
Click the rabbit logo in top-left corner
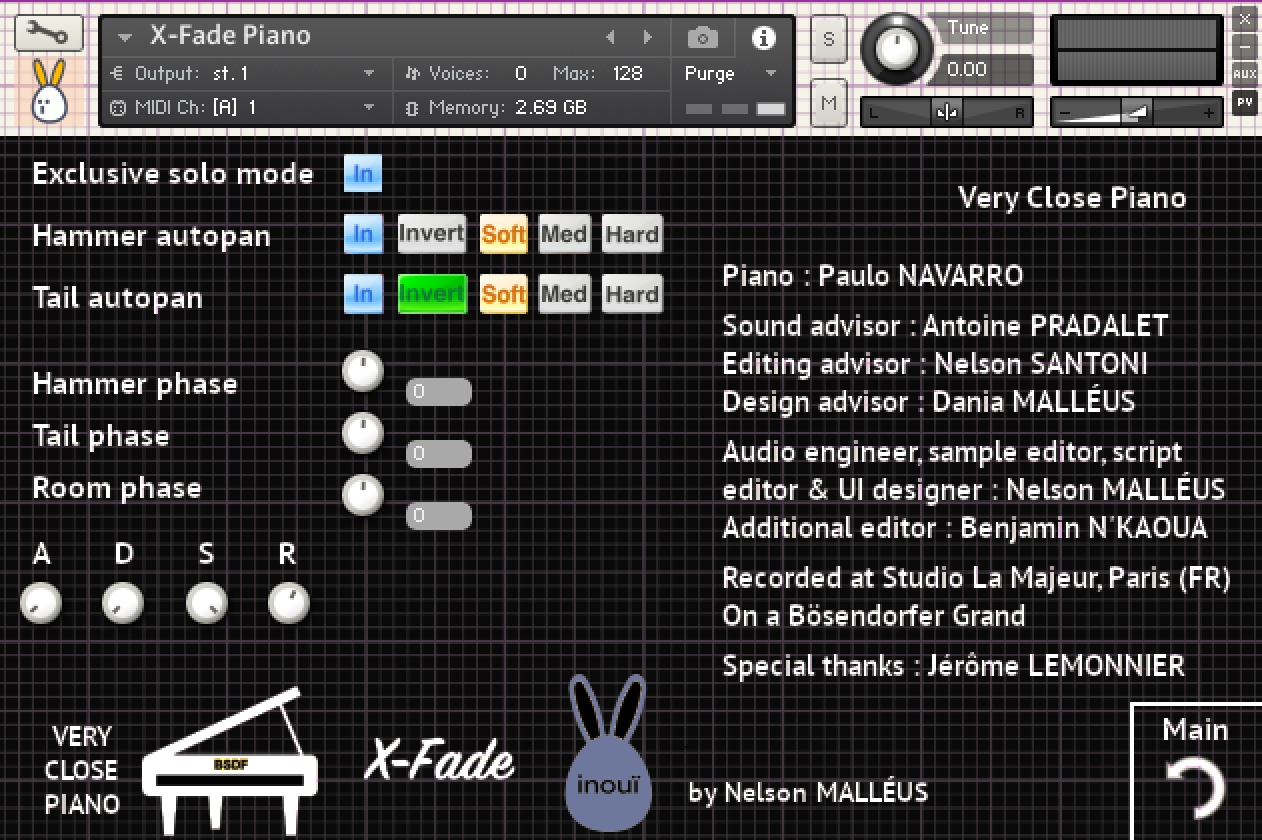coord(48,90)
